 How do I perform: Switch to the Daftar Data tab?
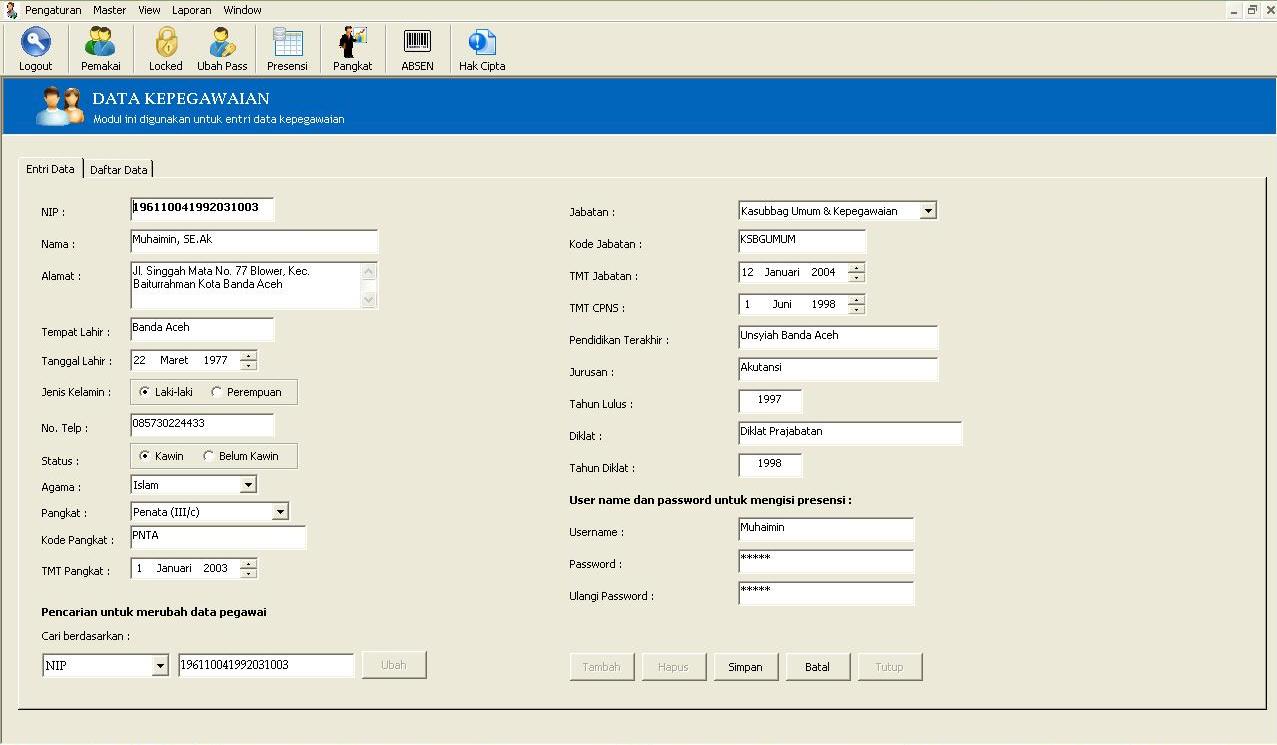119,169
